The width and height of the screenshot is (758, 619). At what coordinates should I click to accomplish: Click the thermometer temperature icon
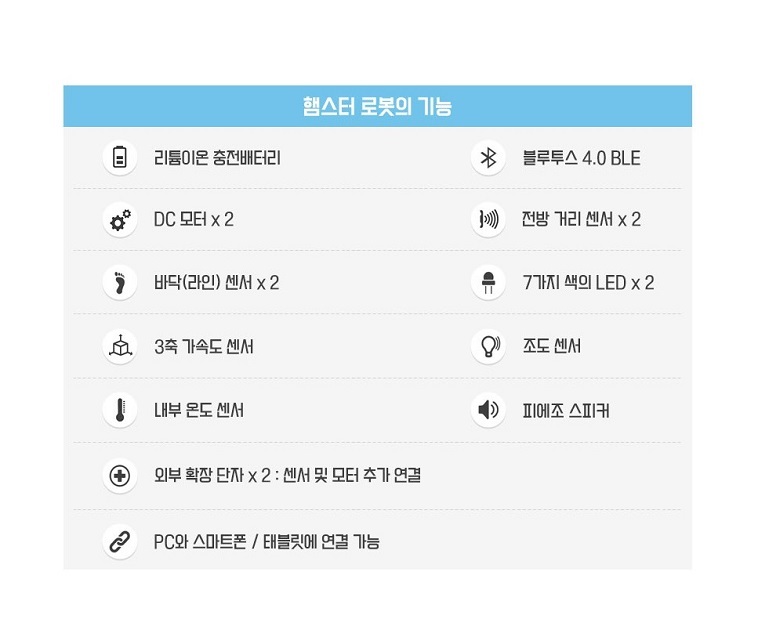[x=120, y=410]
